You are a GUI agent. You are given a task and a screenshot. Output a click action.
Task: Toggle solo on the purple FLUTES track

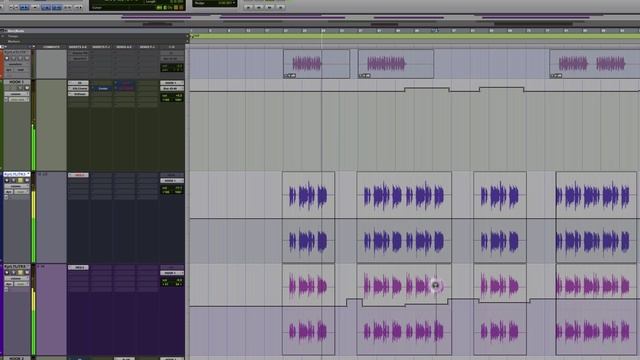pos(20,273)
